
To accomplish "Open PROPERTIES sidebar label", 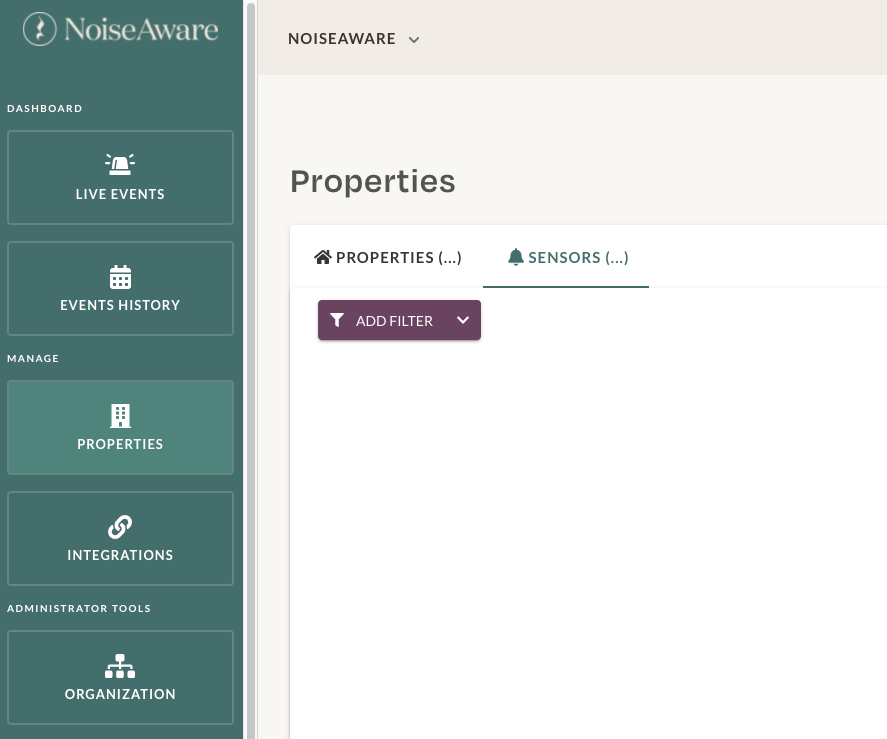I will (x=120, y=444).
